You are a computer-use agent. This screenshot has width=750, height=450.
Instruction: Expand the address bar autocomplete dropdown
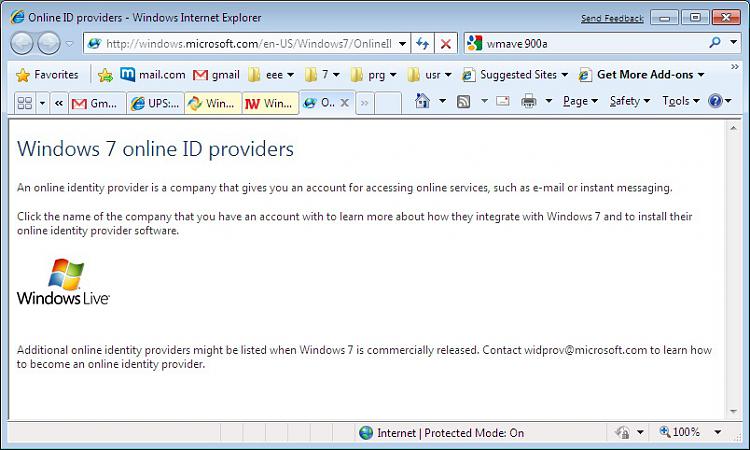coord(403,44)
